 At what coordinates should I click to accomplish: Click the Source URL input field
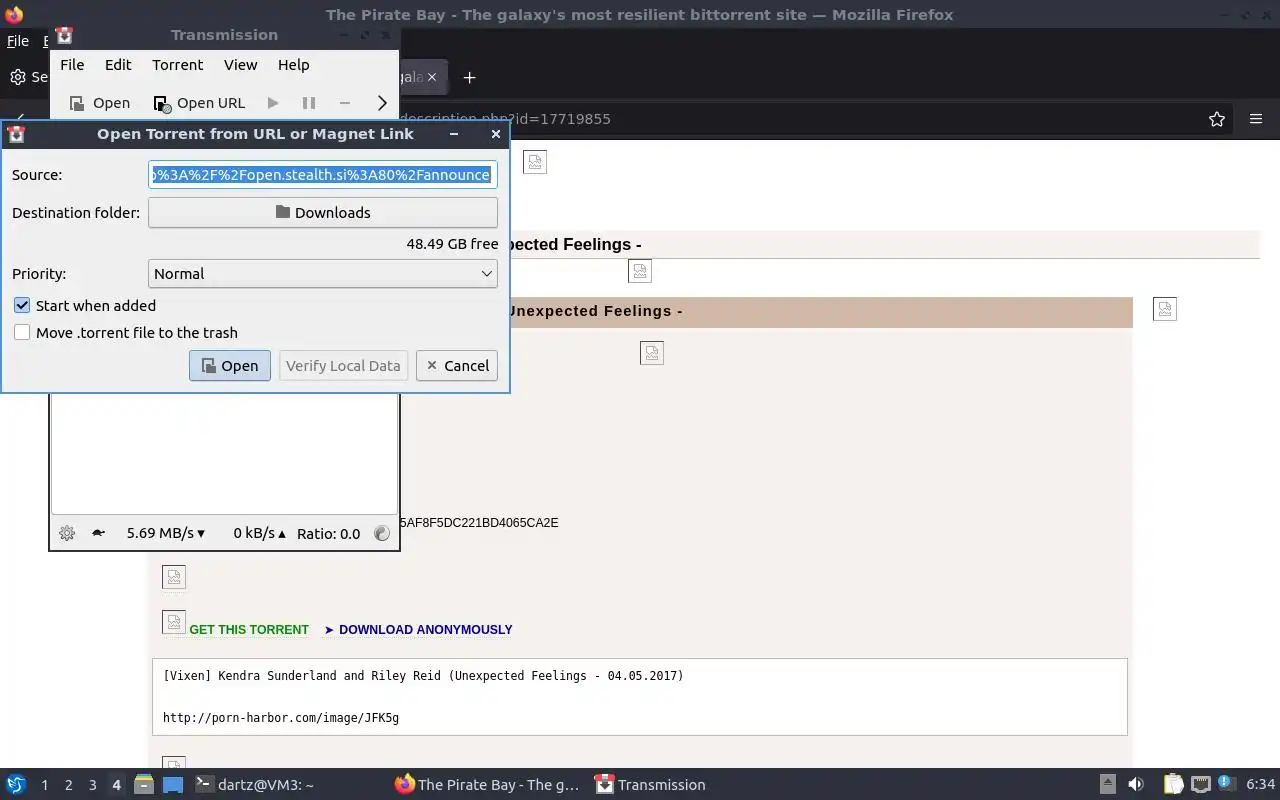pos(323,174)
